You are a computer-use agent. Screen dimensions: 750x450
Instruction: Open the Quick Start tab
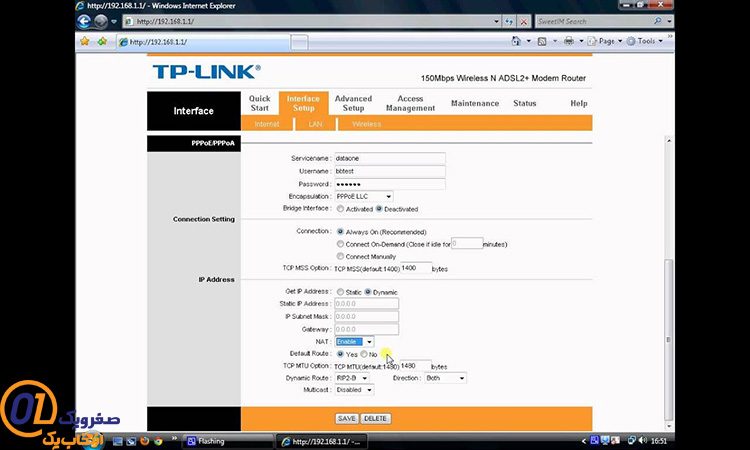coord(259,103)
